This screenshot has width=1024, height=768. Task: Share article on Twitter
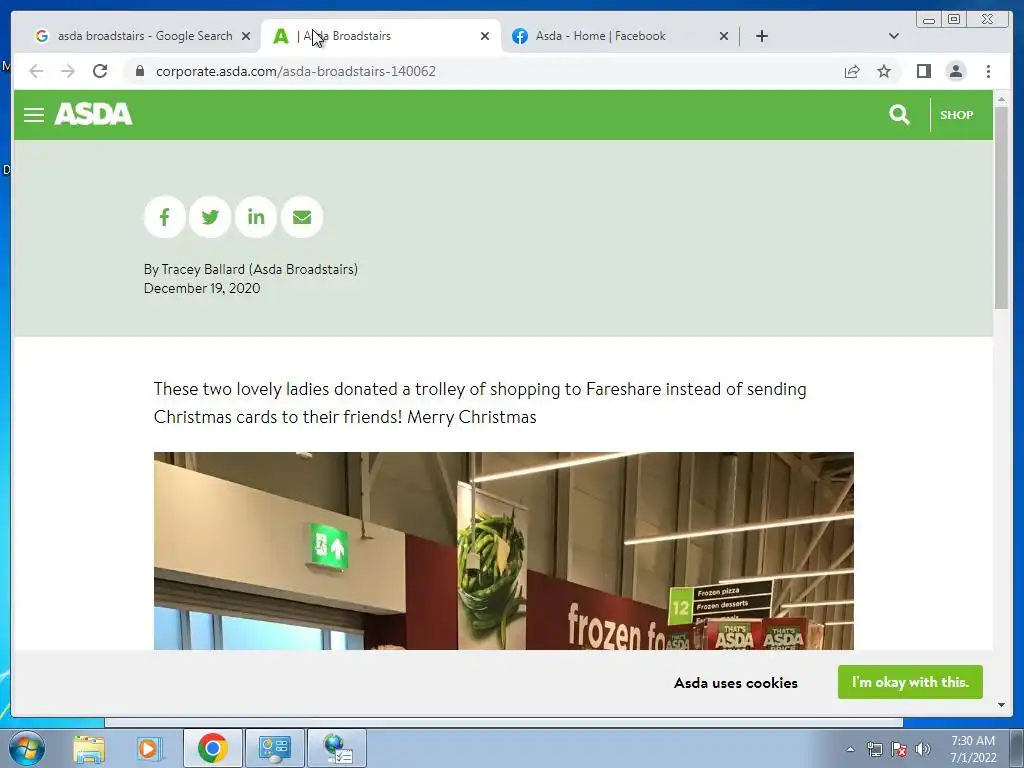[210, 217]
